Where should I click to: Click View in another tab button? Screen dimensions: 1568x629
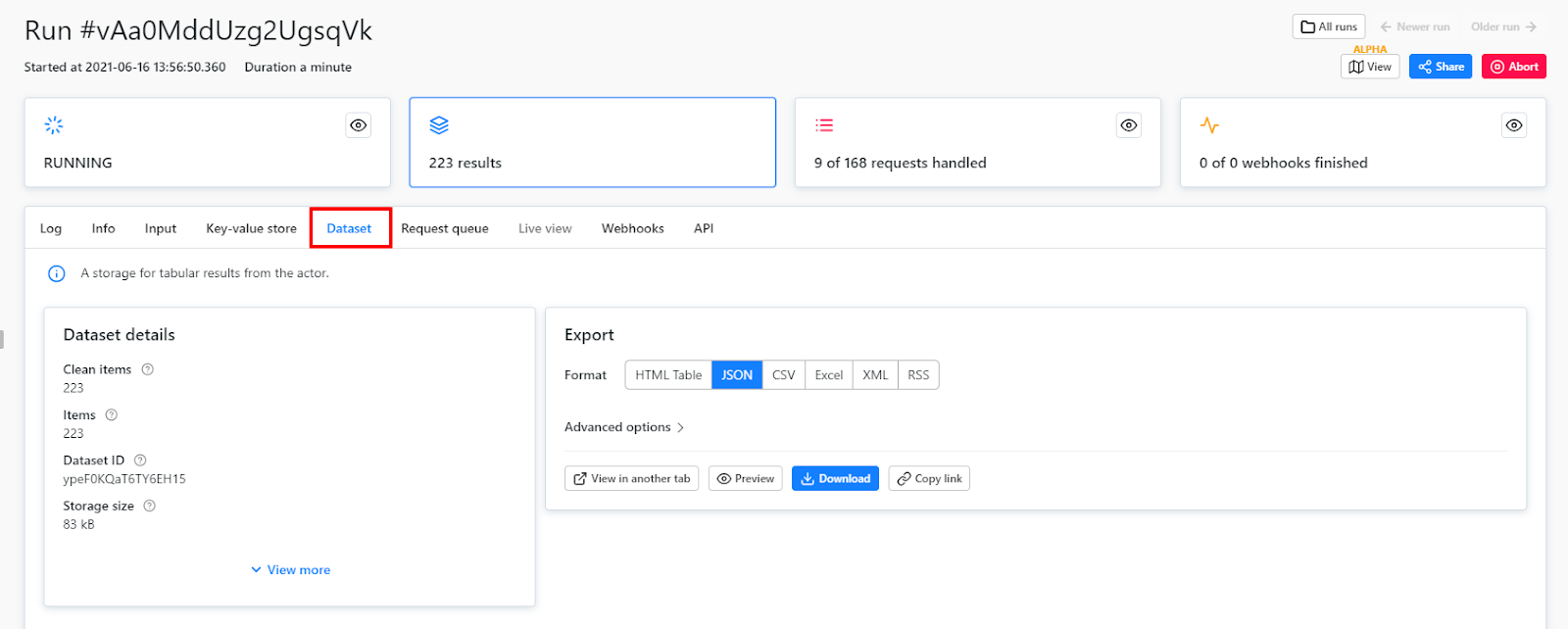(632, 478)
